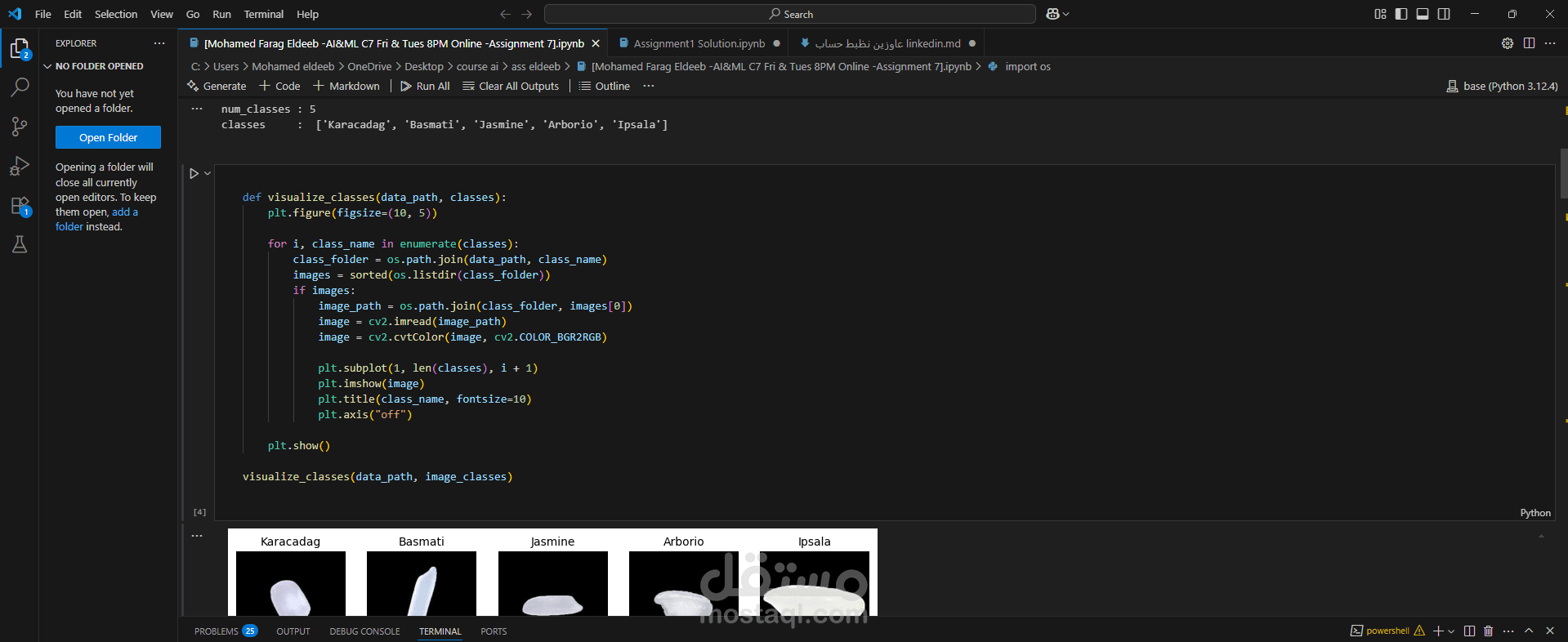Viewport: 1568px width, 642px height.
Task: Click the Basmati rice image output
Action: 422,583
